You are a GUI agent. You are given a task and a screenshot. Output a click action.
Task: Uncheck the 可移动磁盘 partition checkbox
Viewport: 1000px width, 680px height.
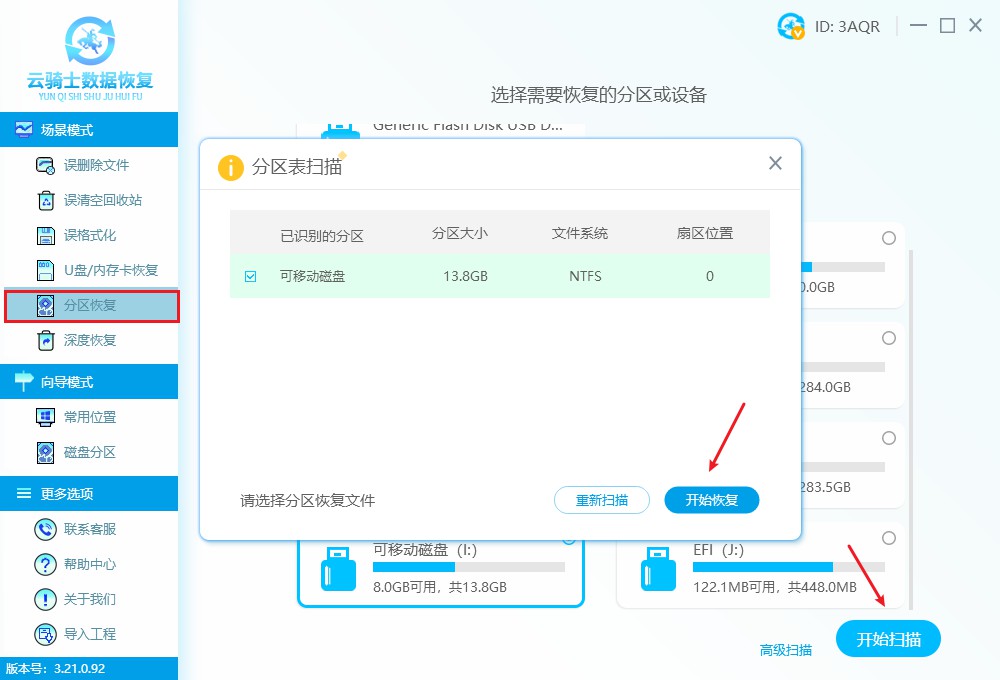pyautogui.click(x=248, y=276)
